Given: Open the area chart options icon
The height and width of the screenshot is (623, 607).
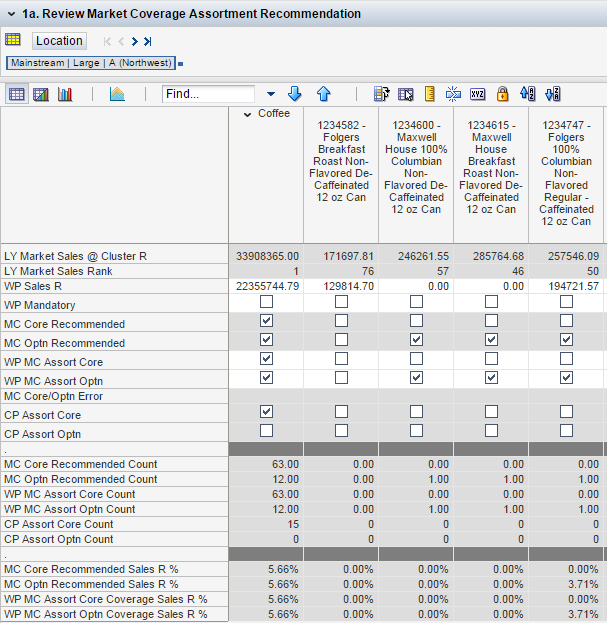Looking at the screenshot, I should 117,94.
